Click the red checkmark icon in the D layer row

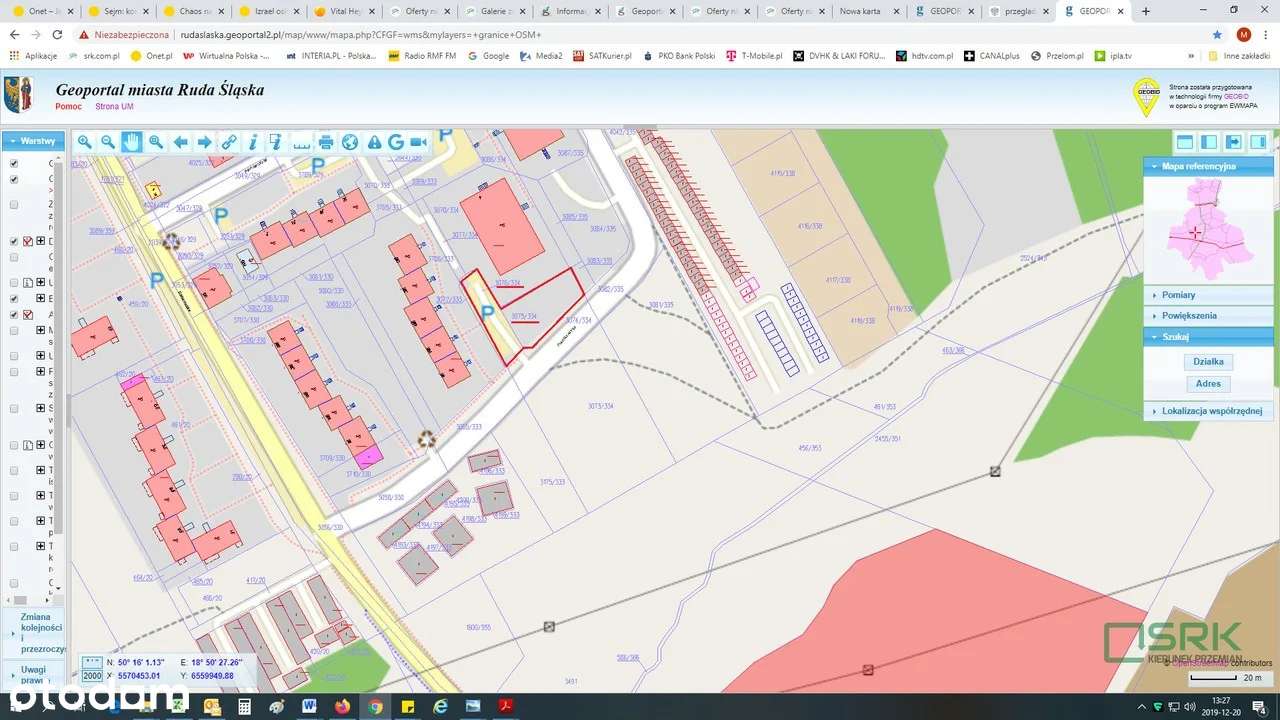pos(28,241)
